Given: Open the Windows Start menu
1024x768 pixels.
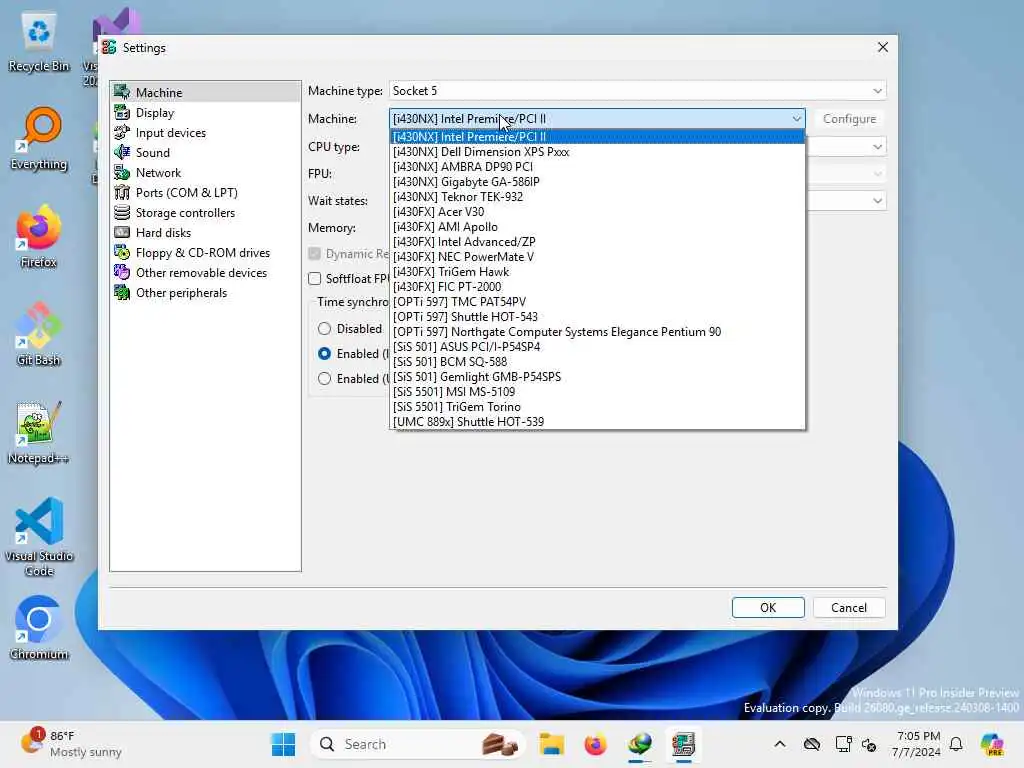Looking at the screenshot, I should [x=283, y=744].
